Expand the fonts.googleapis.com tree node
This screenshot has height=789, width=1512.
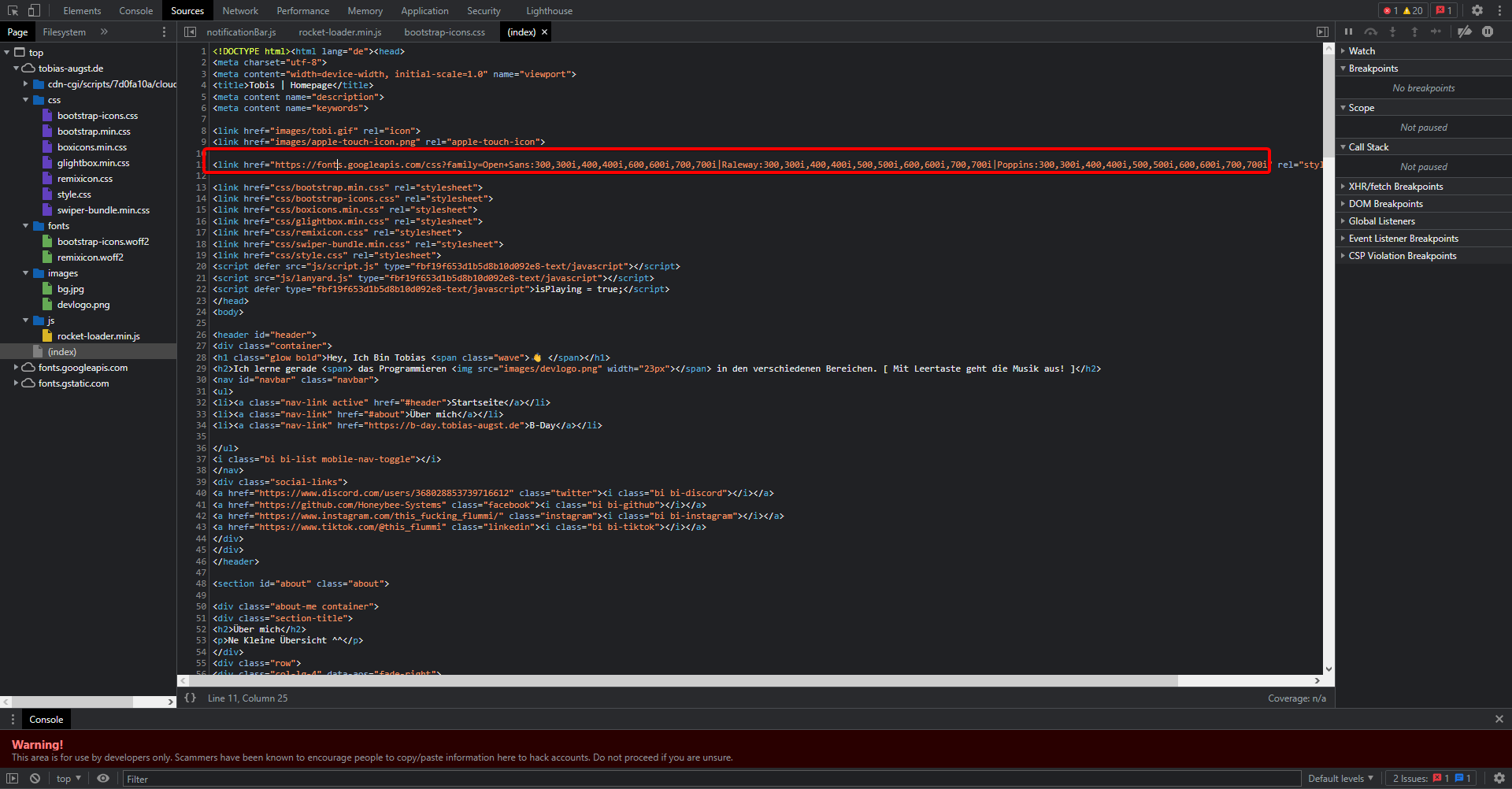click(16, 368)
